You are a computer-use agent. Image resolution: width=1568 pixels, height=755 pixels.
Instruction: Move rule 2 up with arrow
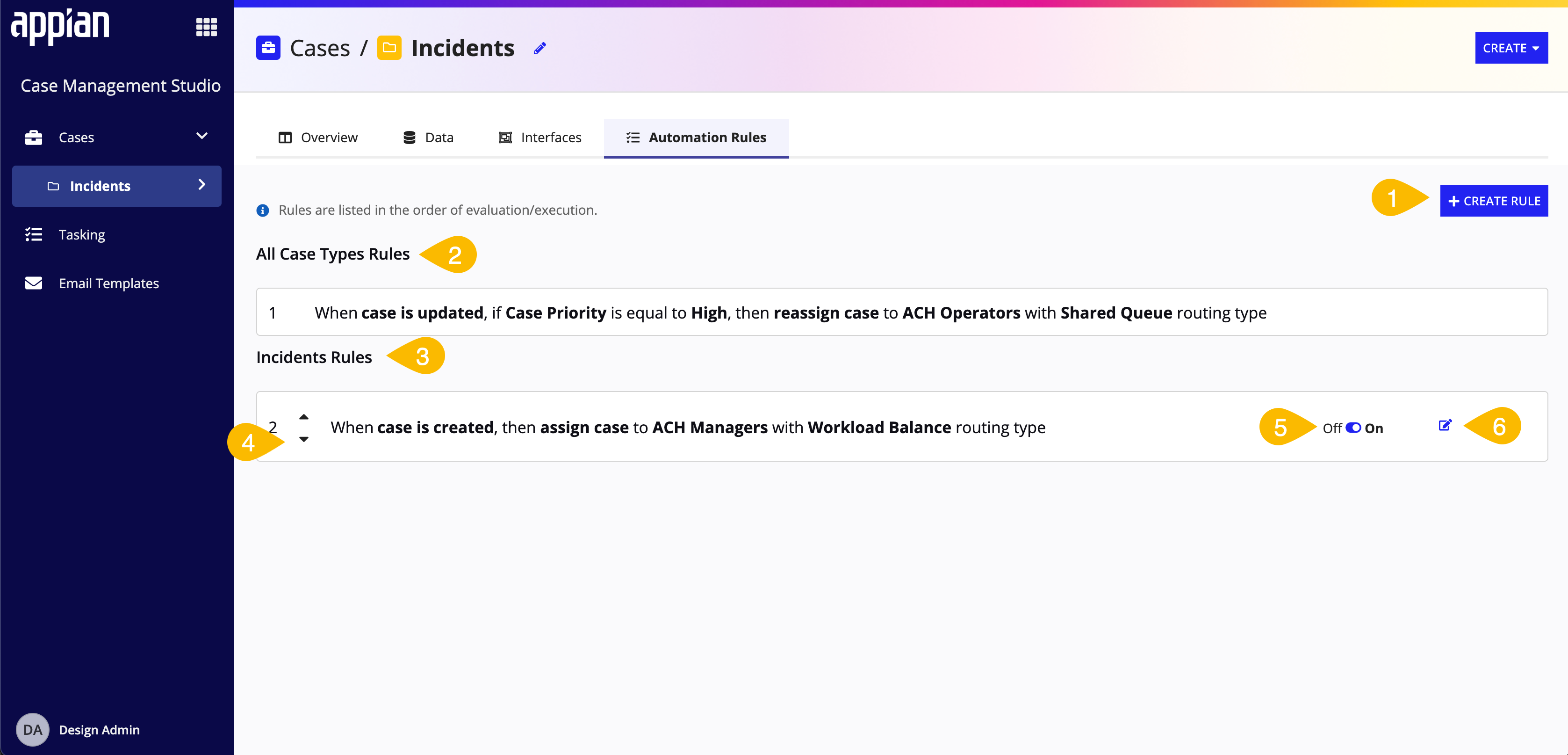click(x=304, y=417)
